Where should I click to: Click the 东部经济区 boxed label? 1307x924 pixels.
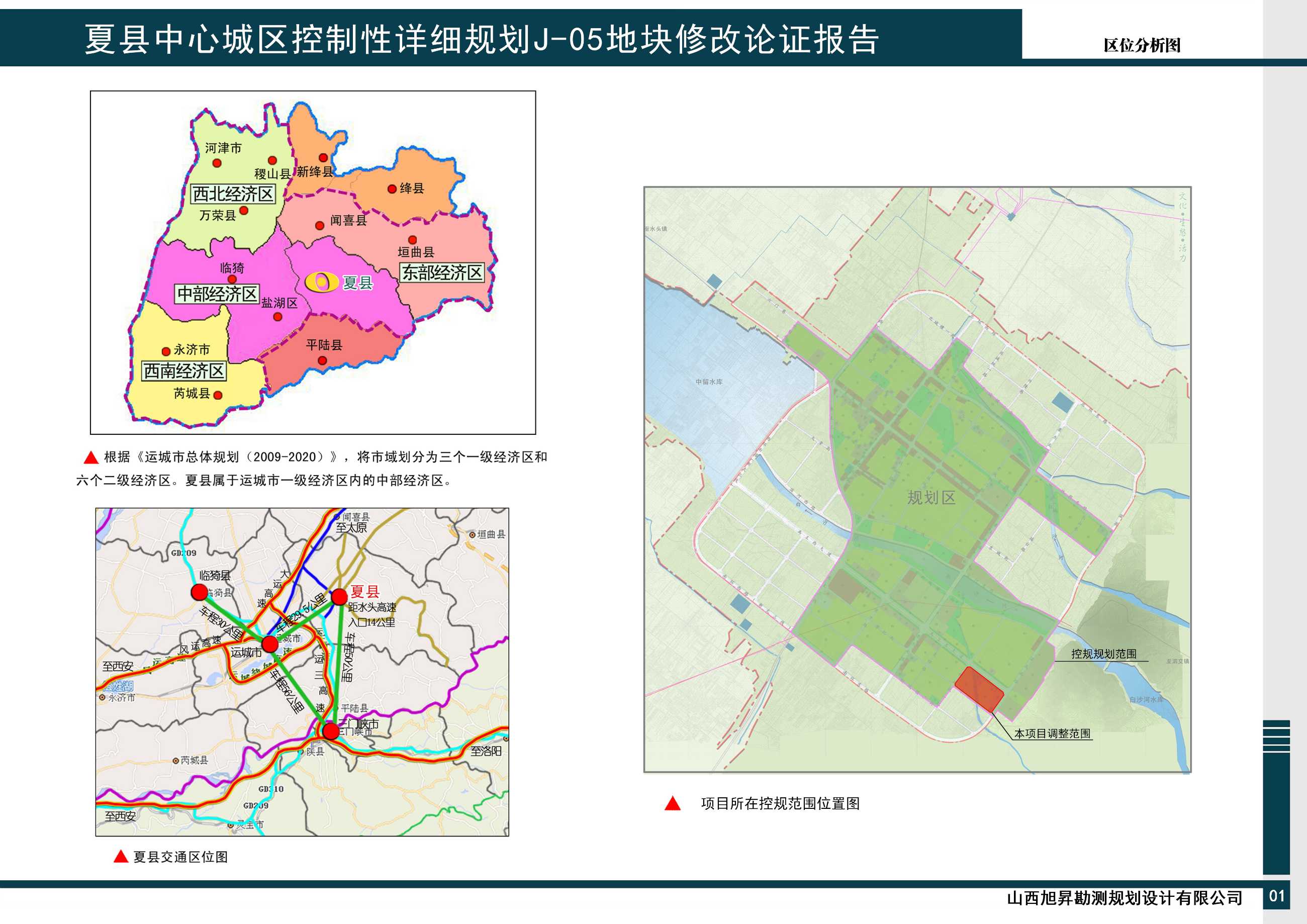pos(442,272)
